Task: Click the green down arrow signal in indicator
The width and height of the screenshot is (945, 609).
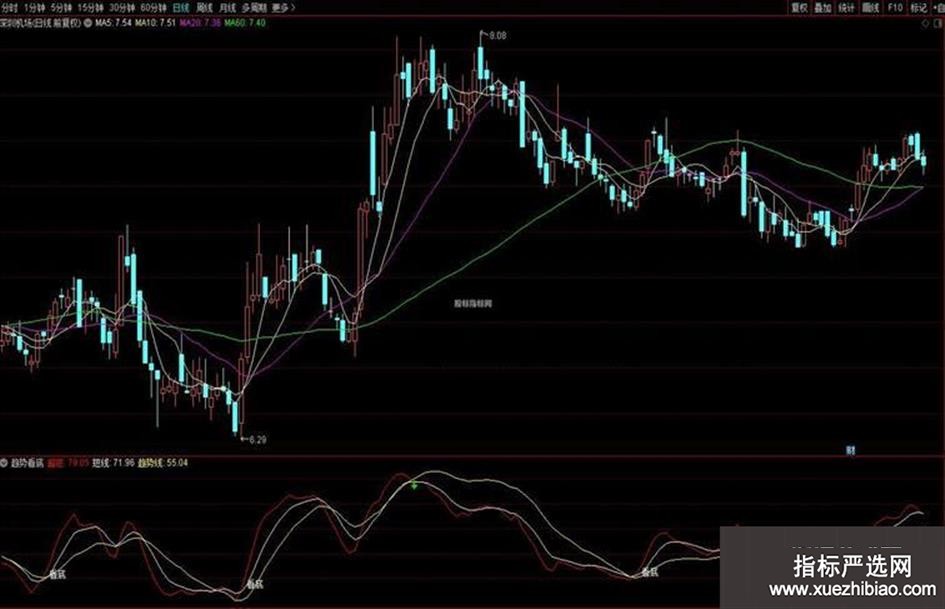Action: coord(414,484)
